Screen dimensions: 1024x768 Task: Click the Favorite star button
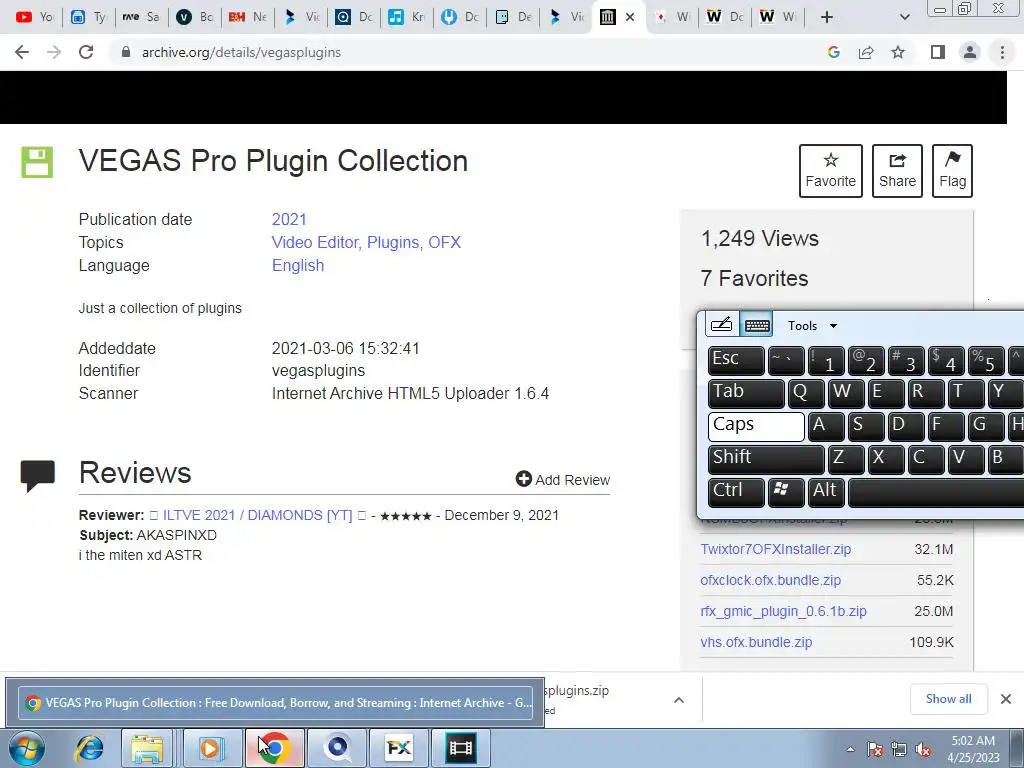click(x=830, y=170)
